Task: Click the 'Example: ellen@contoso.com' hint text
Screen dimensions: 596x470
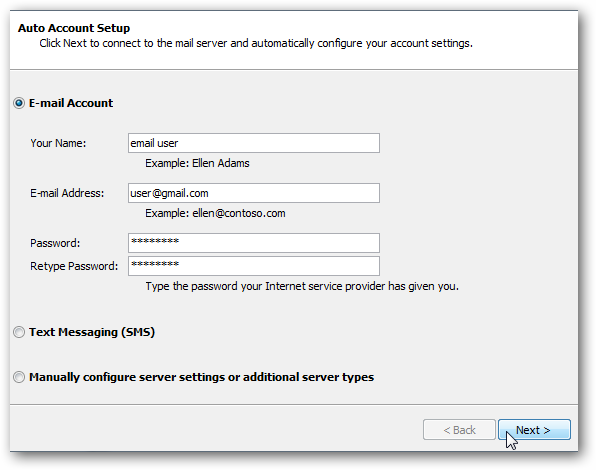Action: 215,214
